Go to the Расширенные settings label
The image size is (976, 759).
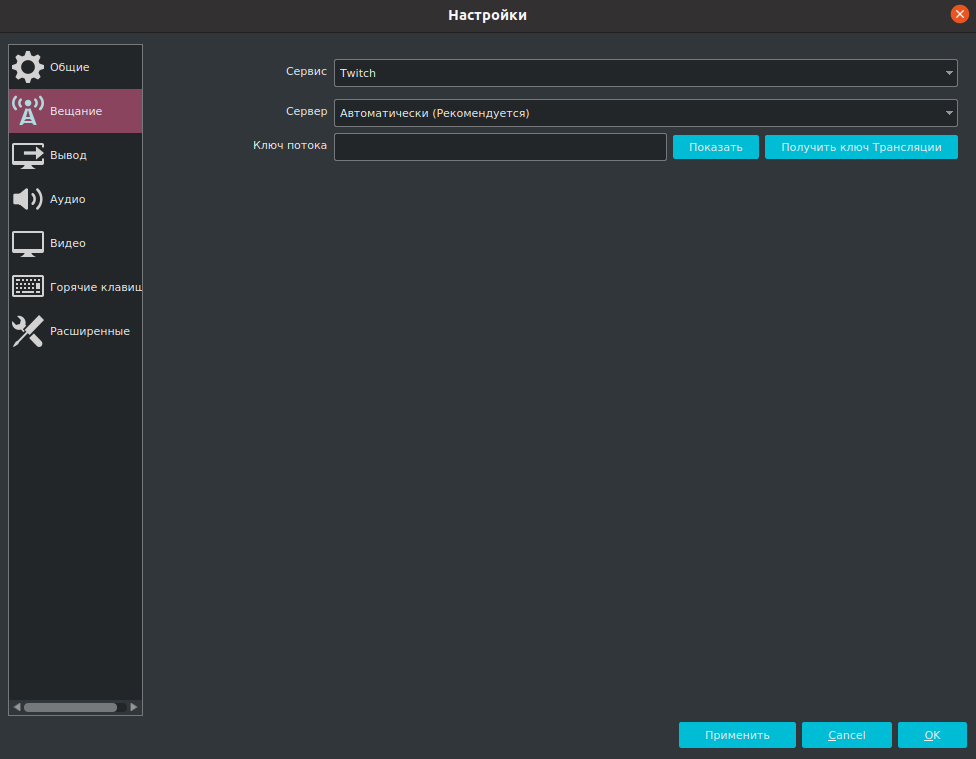click(x=90, y=331)
